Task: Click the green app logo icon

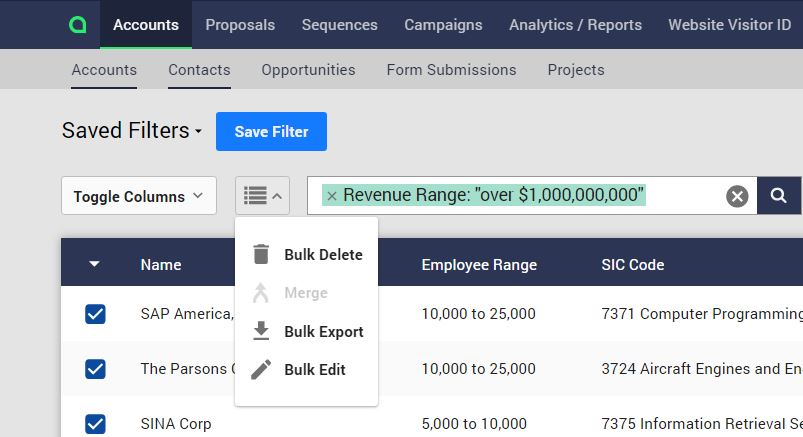Action: 77,25
